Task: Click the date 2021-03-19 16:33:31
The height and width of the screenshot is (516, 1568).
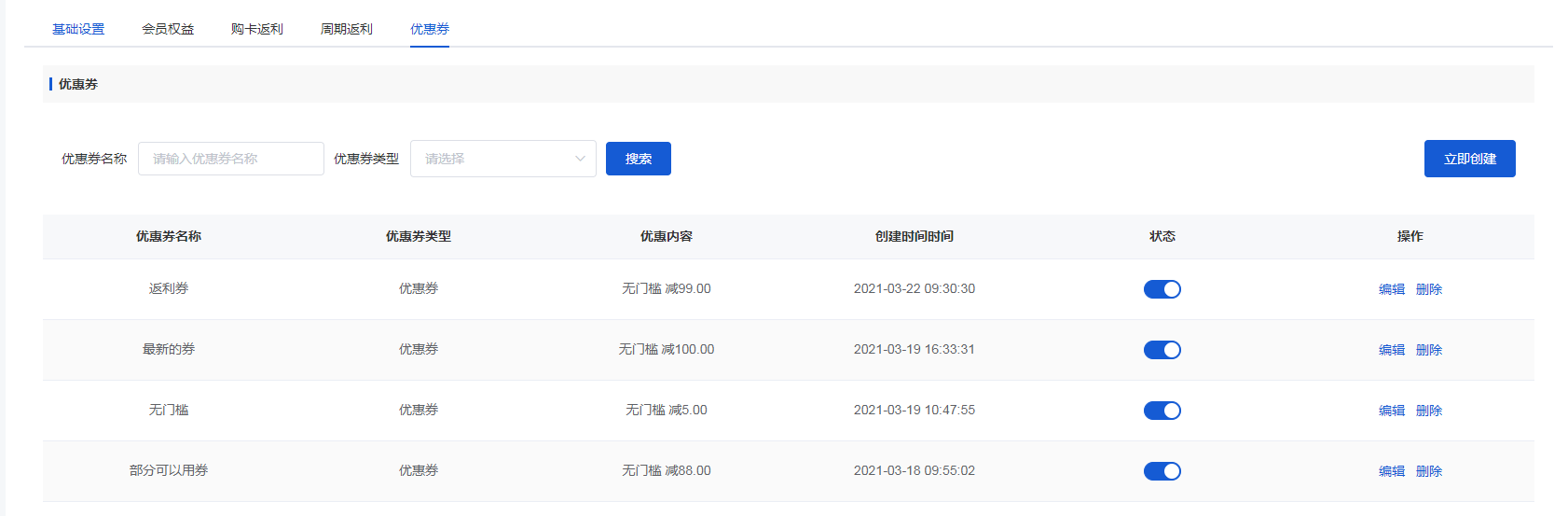Action: 915,349
